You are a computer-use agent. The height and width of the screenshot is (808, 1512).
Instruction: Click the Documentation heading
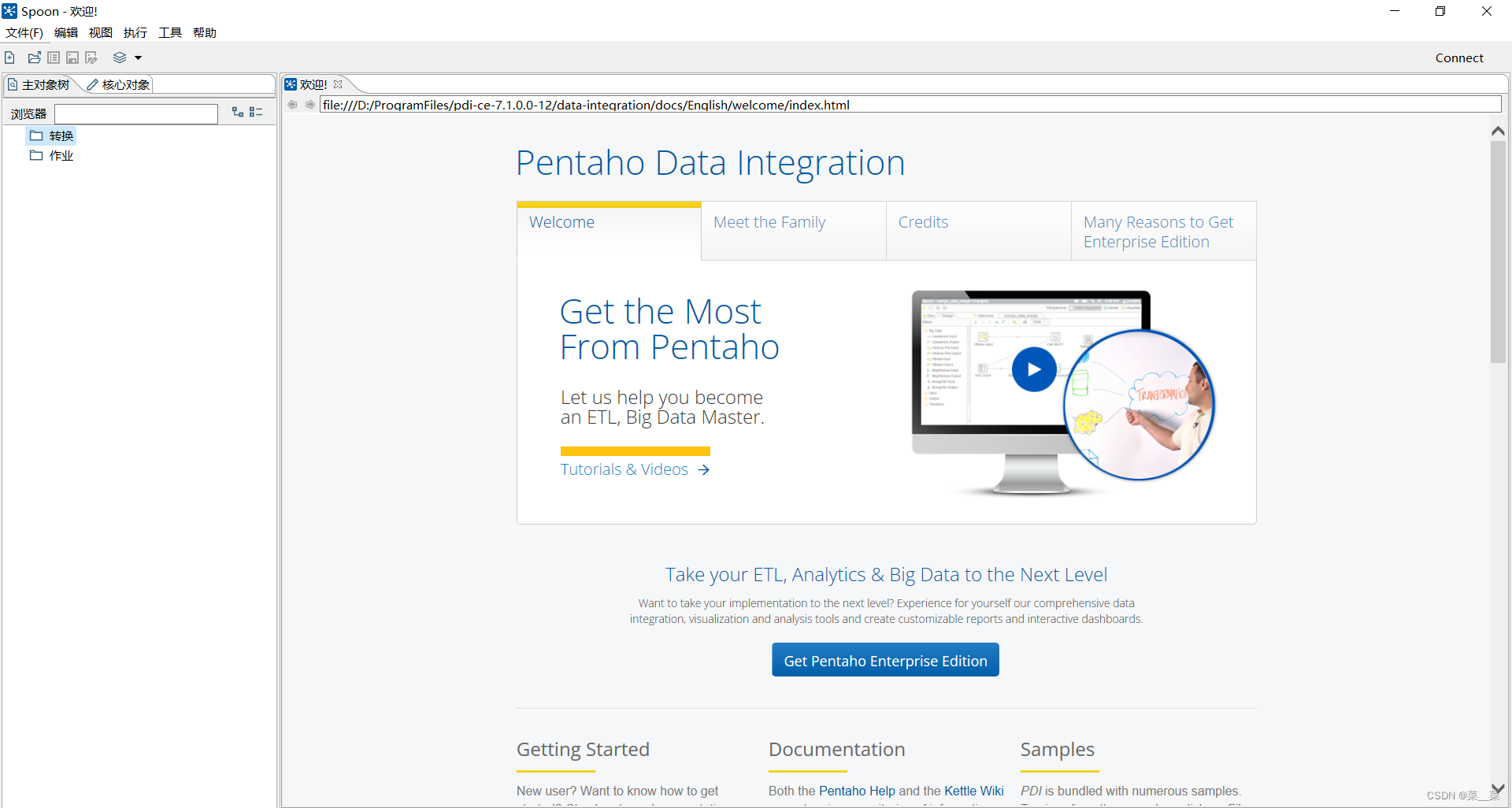click(836, 749)
